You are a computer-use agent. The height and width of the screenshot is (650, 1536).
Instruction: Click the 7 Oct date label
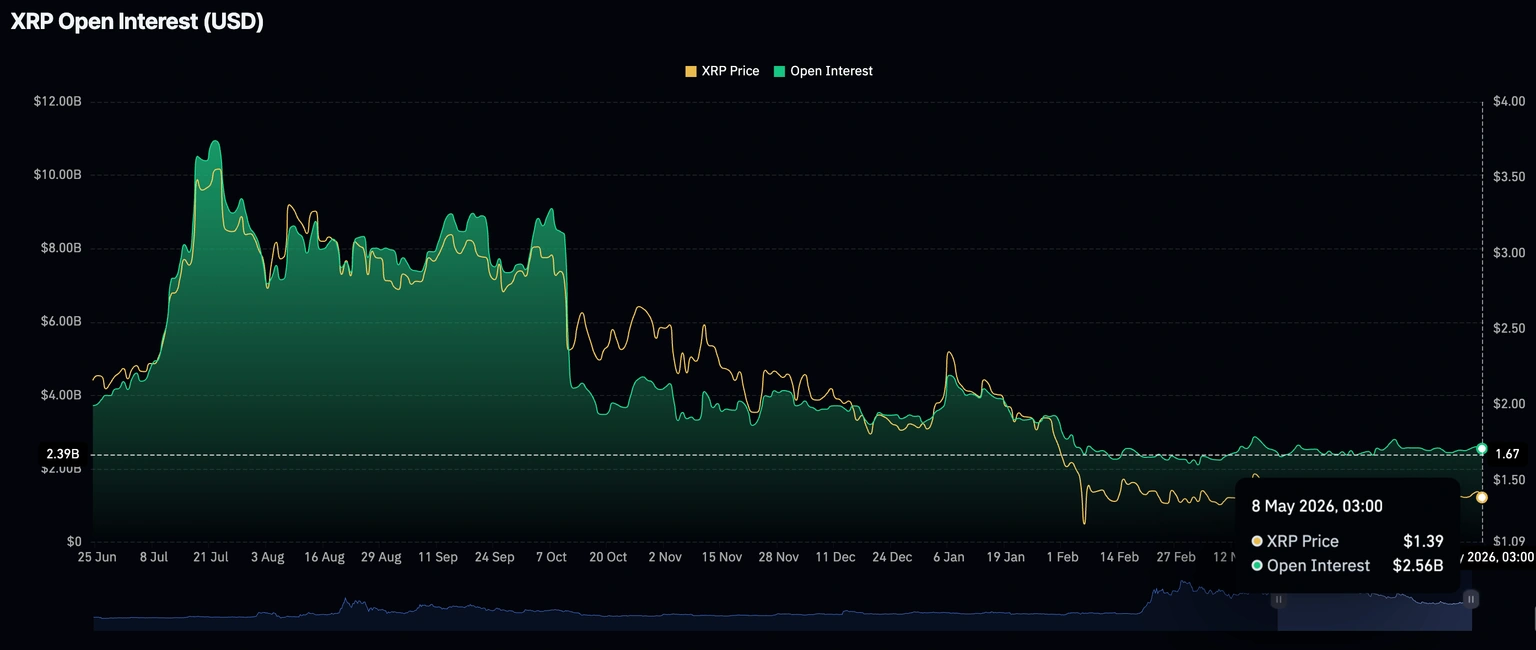coord(551,557)
